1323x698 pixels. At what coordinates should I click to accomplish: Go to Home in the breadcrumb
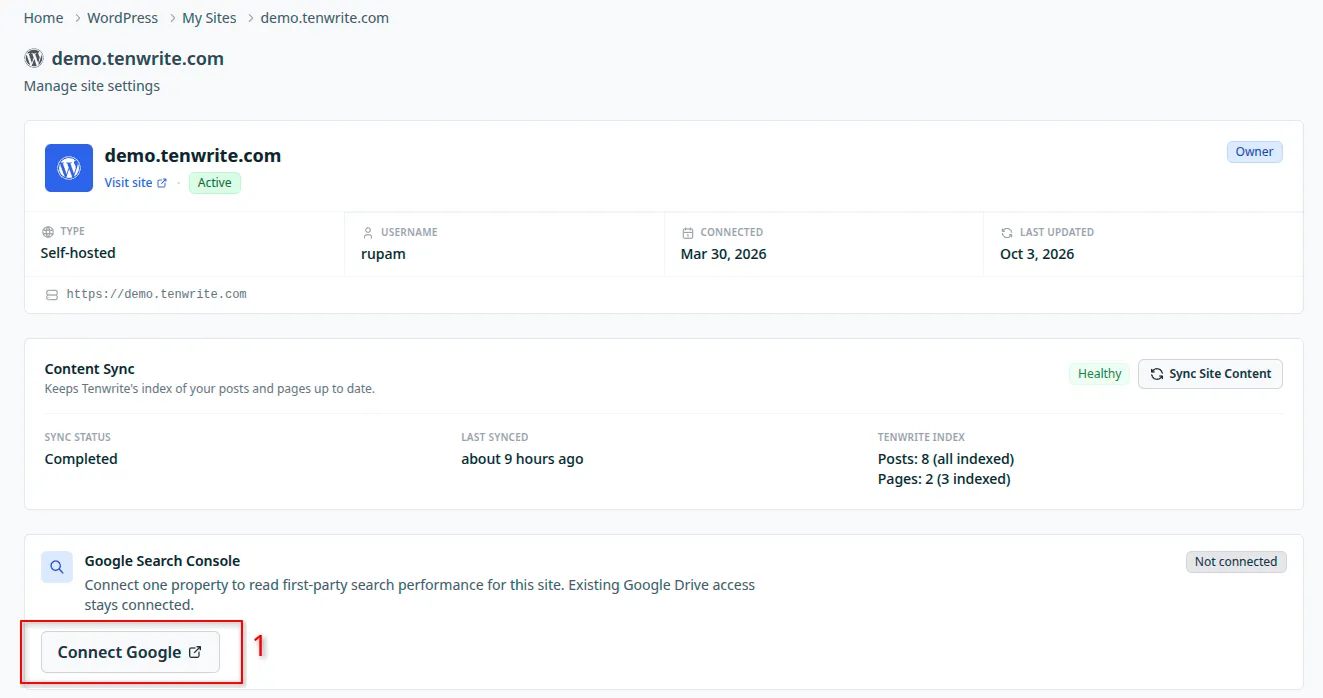(x=44, y=18)
